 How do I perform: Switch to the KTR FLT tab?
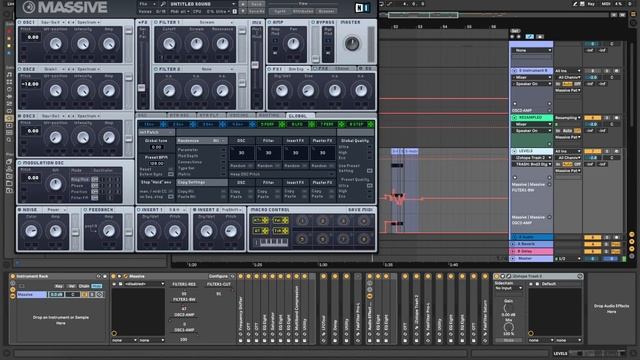[x=209, y=116]
